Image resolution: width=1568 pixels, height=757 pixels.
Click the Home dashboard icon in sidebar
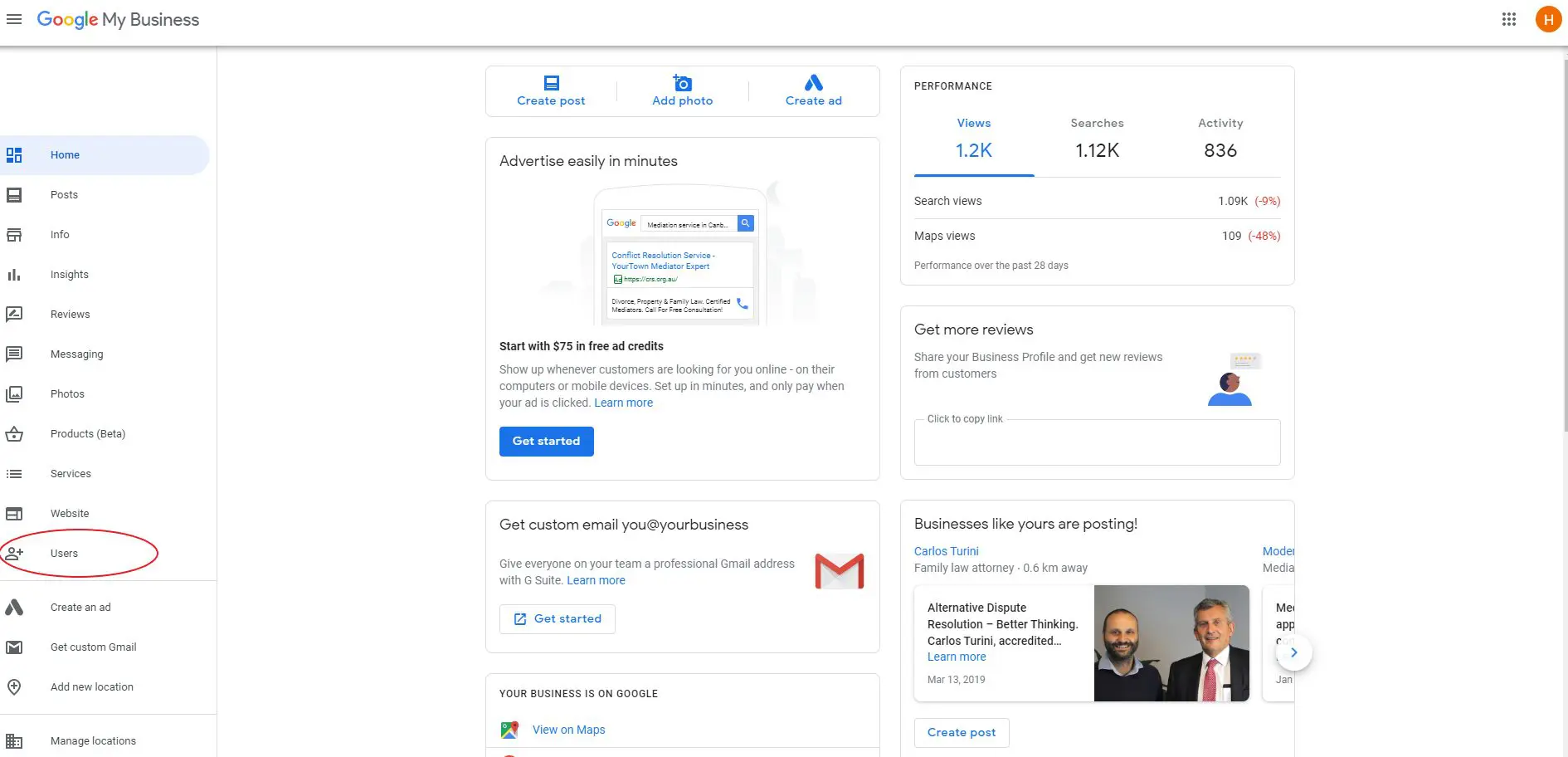point(14,155)
